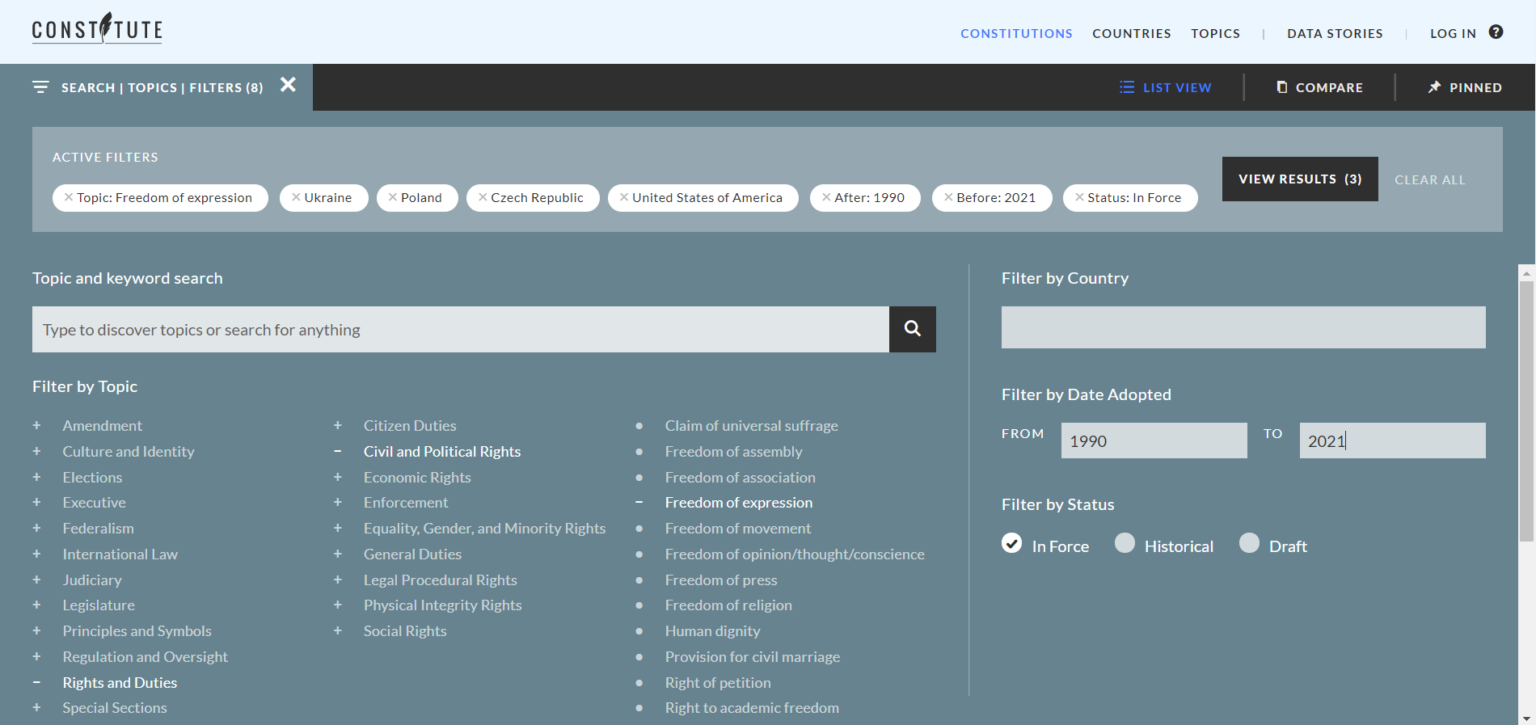Open the Countries menu item
The width and height of the screenshot is (1536, 725).
[1131, 33]
